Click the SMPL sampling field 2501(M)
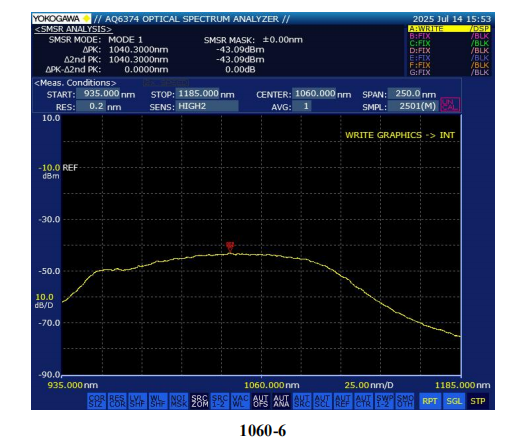Image resolution: width=513 pixels, height=447 pixels. (x=413, y=106)
